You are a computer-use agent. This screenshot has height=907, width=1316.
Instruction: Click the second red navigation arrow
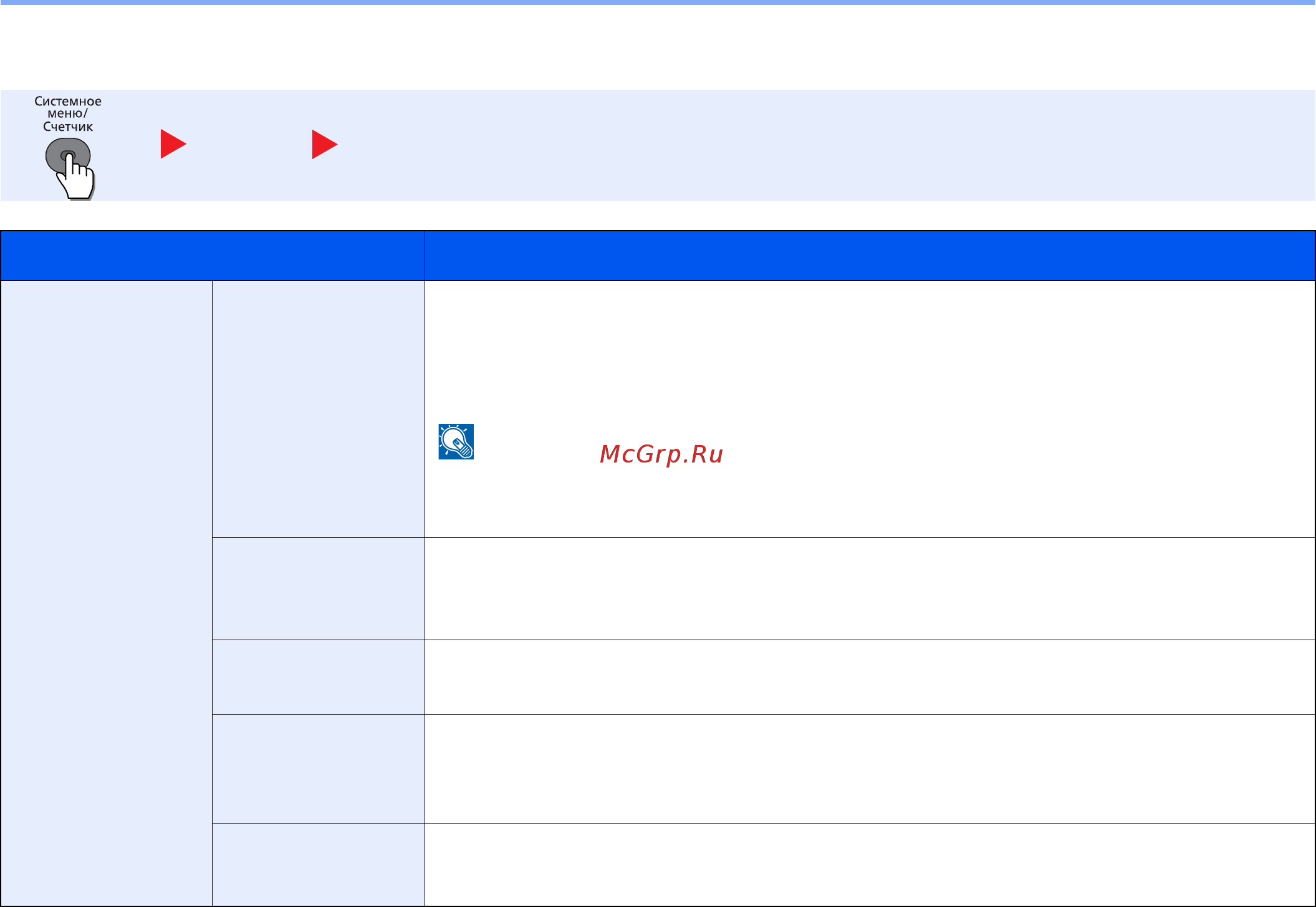pyautogui.click(x=325, y=144)
